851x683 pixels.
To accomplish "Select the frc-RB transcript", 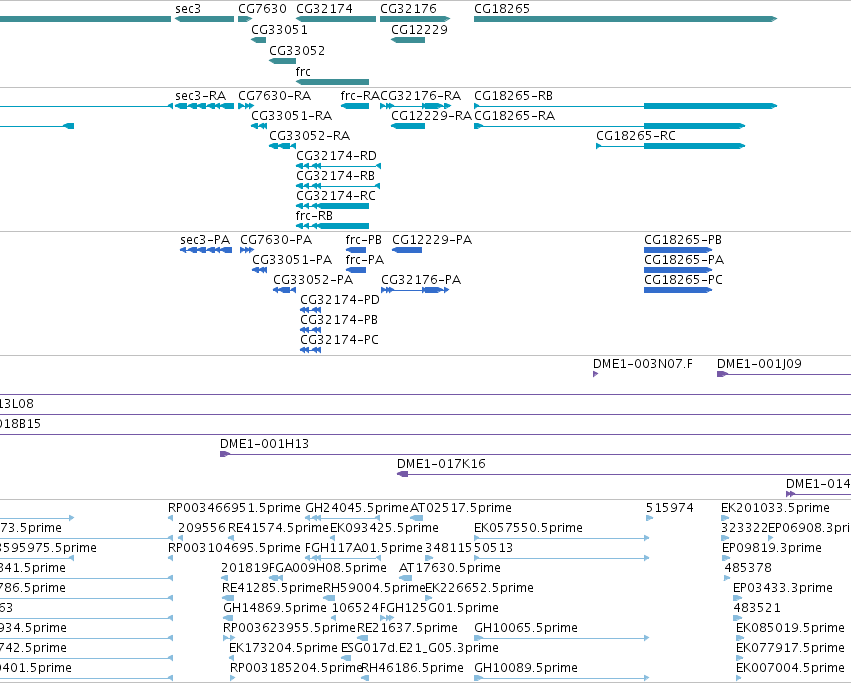I will point(332,226).
